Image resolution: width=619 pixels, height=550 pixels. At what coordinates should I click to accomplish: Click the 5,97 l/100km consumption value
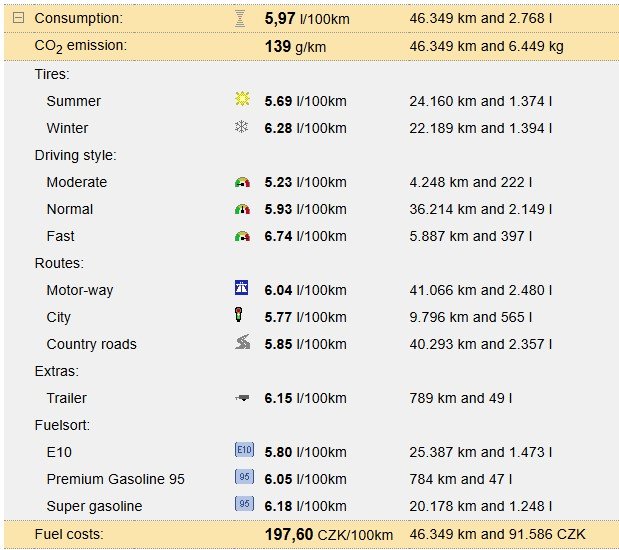pyautogui.click(x=307, y=18)
